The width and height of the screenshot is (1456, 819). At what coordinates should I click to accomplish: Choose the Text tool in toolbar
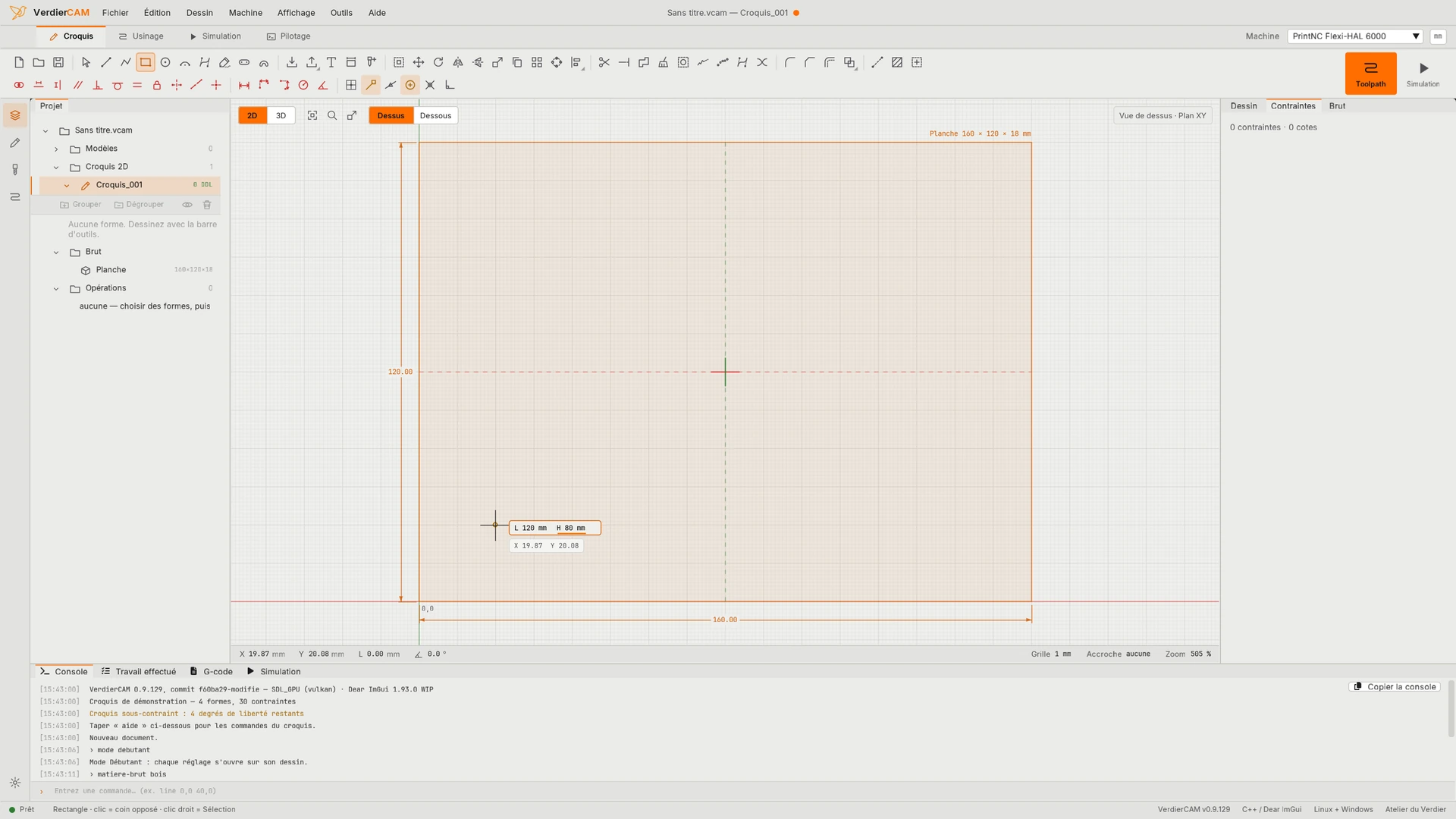coord(331,62)
